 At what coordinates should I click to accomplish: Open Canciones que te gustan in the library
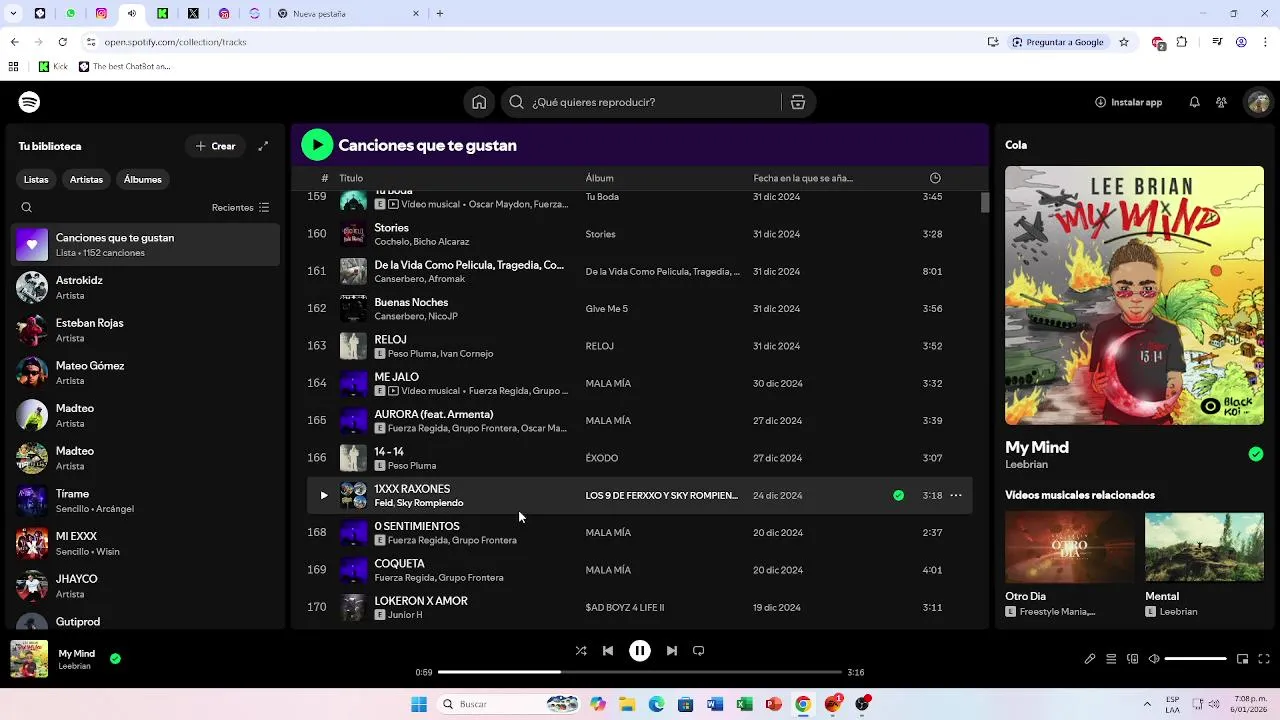(147, 244)
